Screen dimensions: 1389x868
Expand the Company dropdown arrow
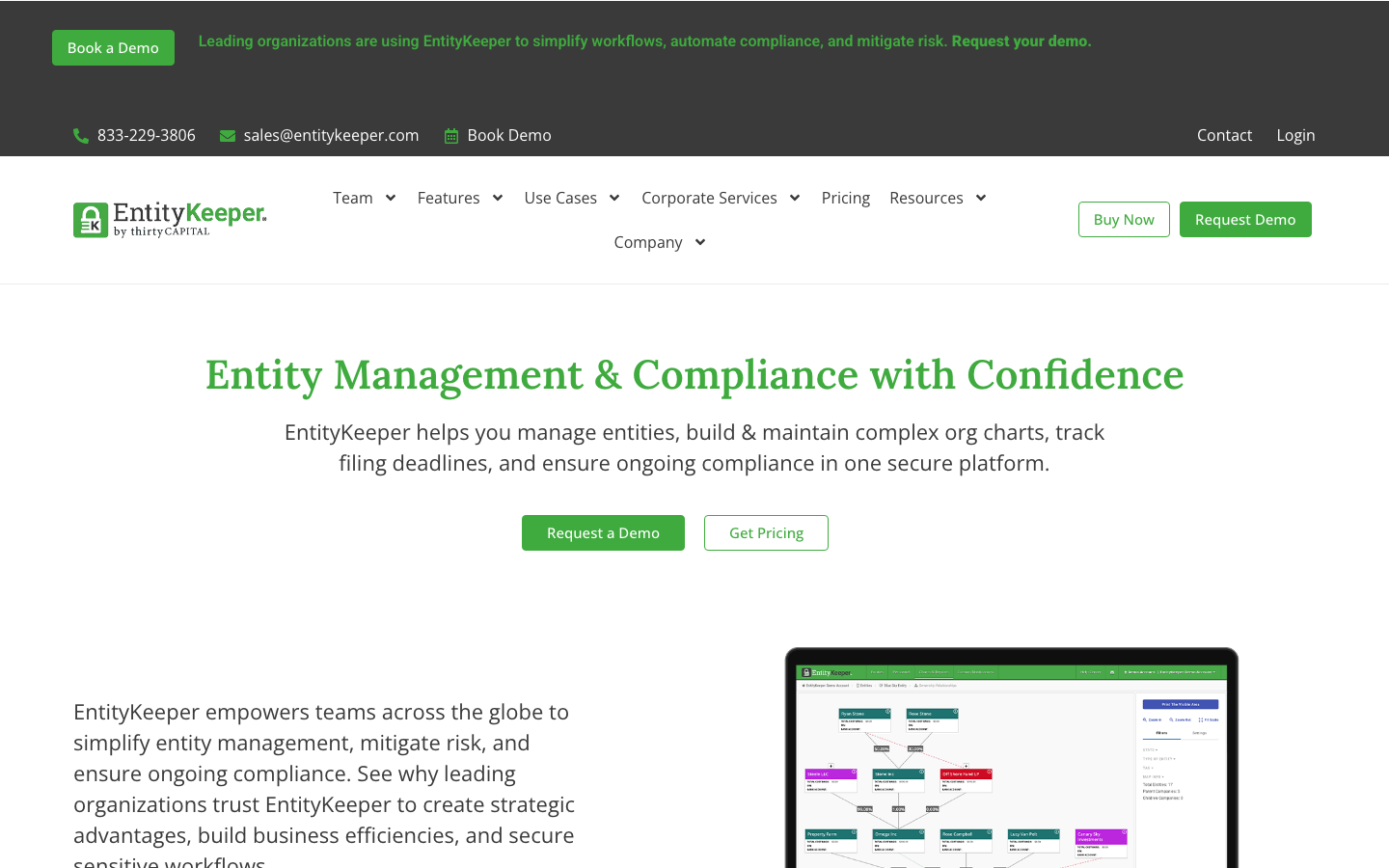click(x=700, y=242)
